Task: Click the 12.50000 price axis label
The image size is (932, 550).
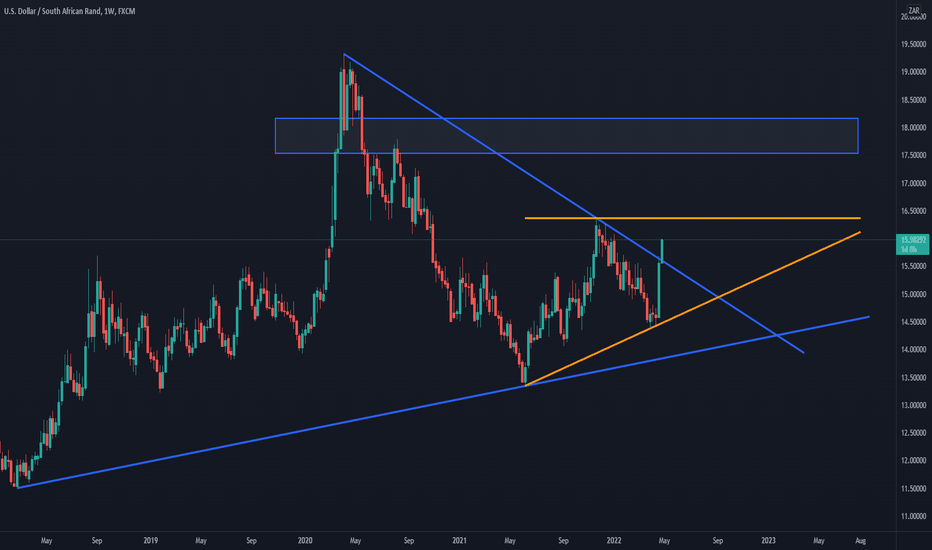Action: (913, 433)
